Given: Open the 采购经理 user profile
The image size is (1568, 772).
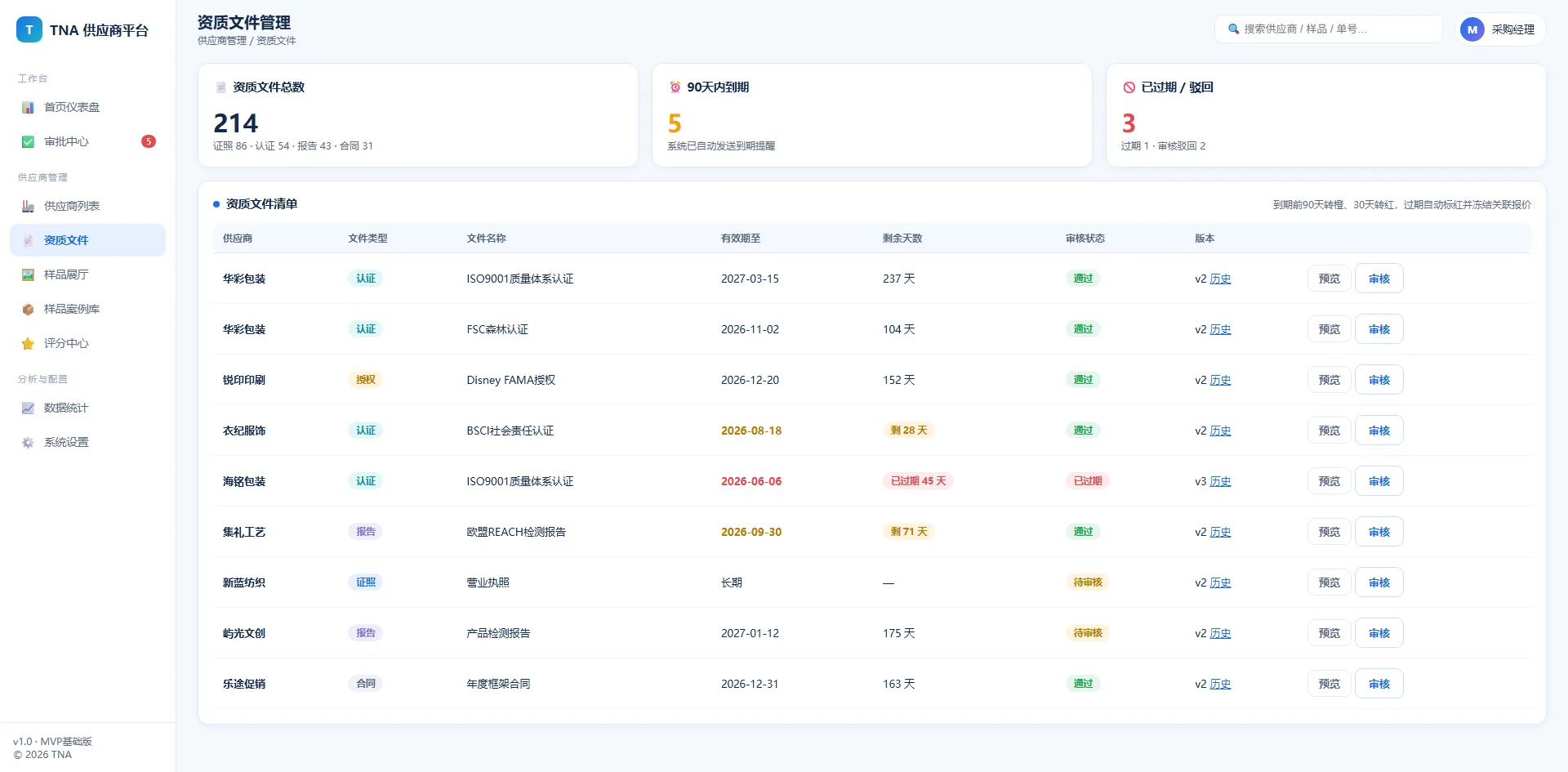Looking at the screenshot, I should click(1502, 29).
